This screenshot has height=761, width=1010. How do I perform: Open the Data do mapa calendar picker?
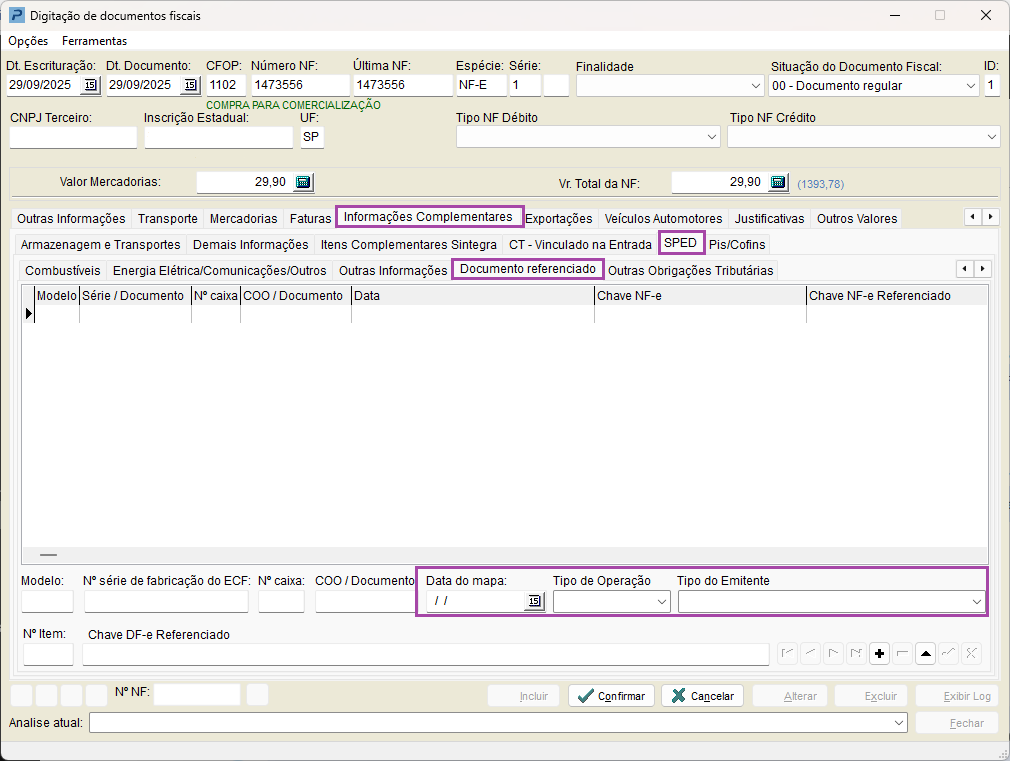pos(535,601)
